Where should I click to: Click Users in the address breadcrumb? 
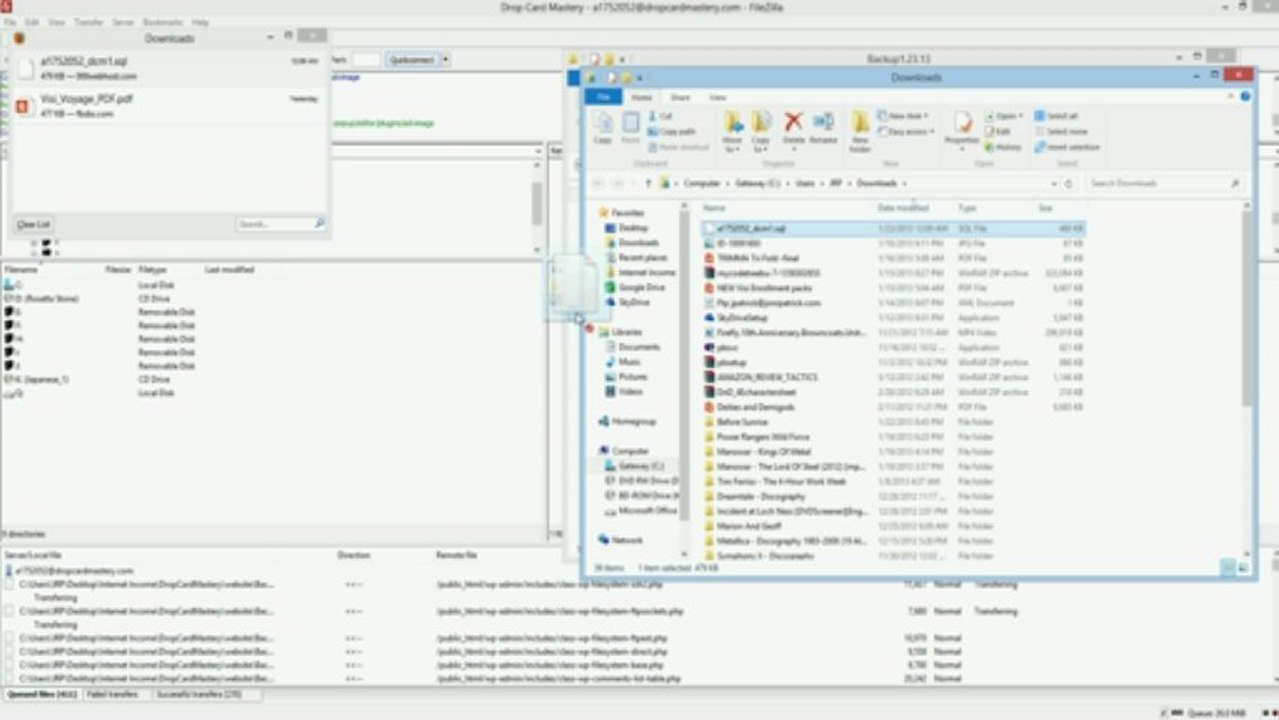[805, 184]
